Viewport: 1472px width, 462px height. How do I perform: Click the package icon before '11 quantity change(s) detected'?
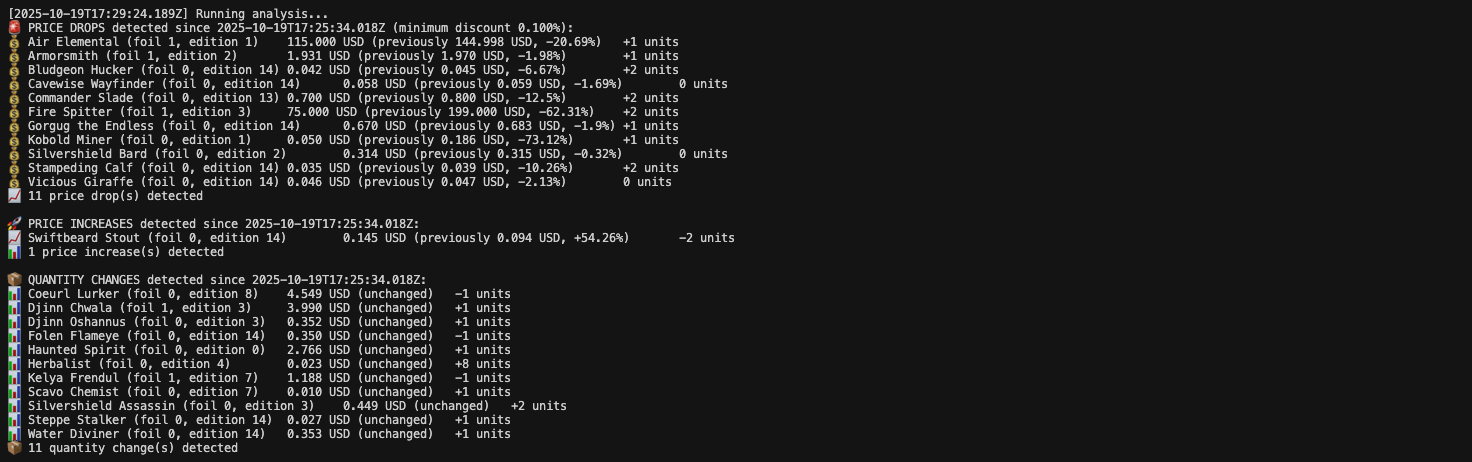click(14, 448)
